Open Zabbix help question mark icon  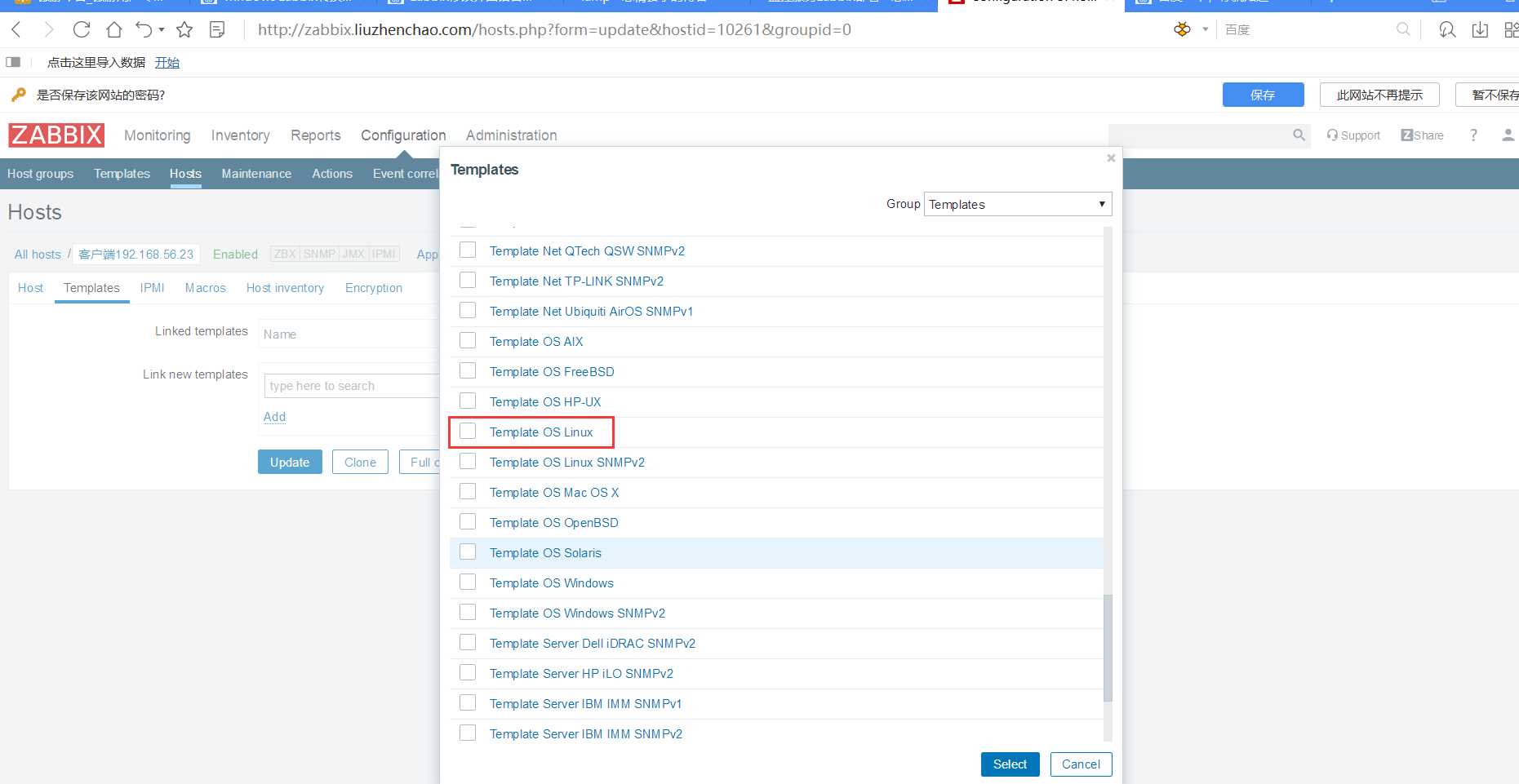(1473, 135)
